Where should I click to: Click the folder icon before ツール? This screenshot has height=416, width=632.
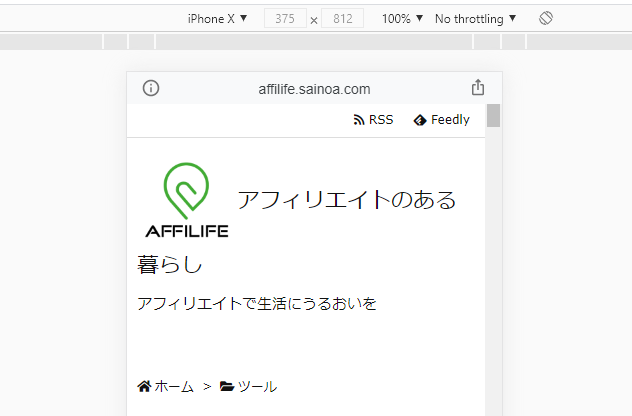tap(227, 386)
